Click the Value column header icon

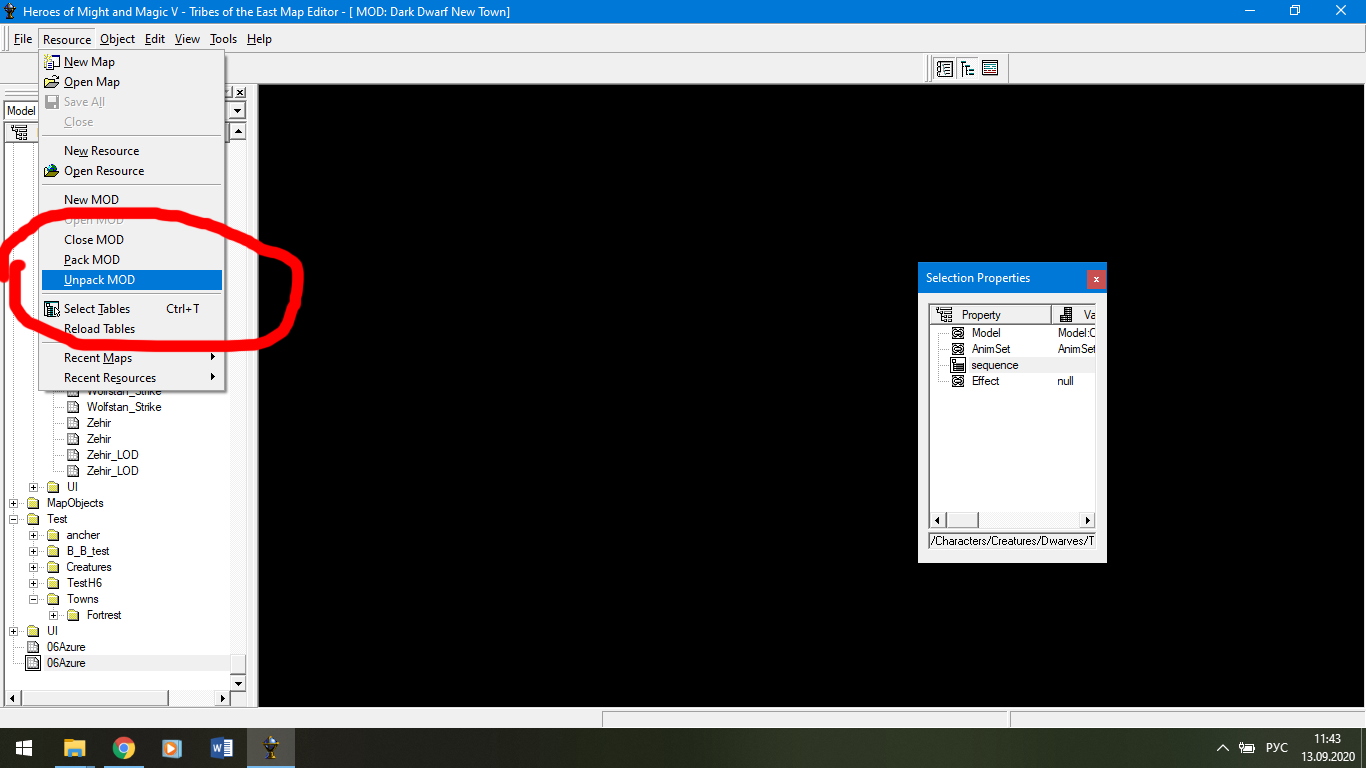pos(1067,315)
